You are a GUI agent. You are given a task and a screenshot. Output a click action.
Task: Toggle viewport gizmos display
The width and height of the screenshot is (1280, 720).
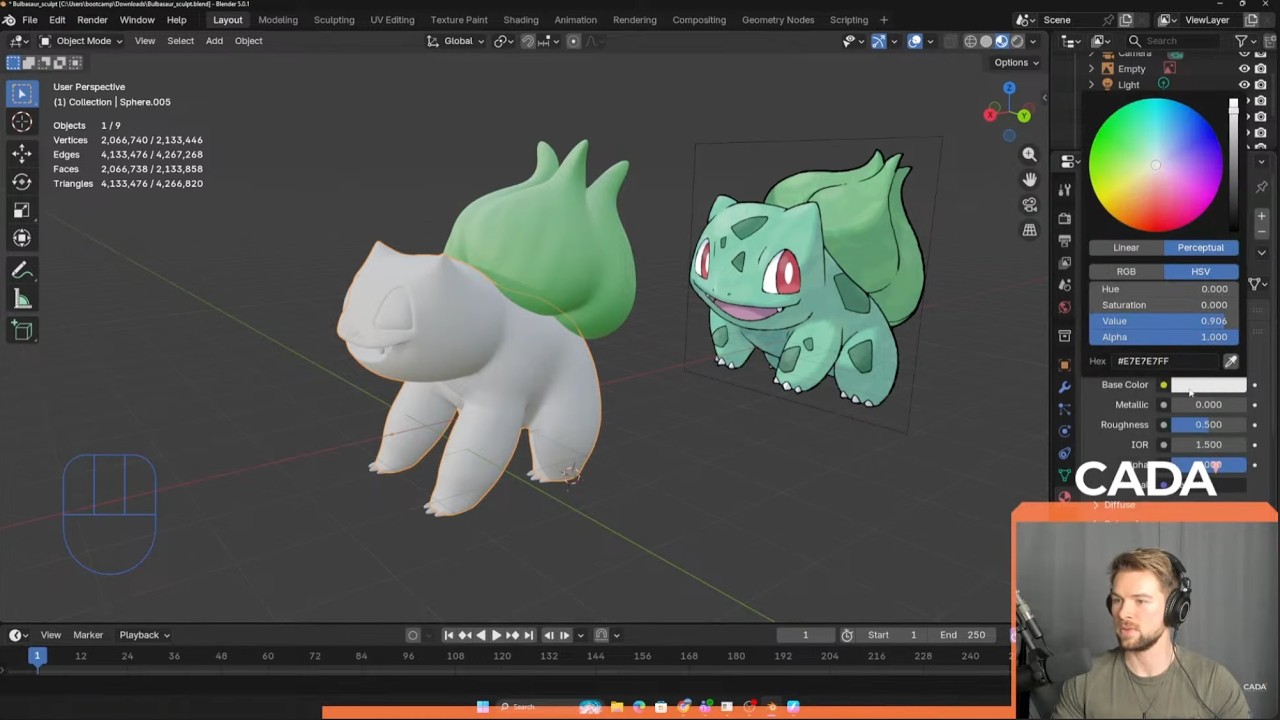878,41
